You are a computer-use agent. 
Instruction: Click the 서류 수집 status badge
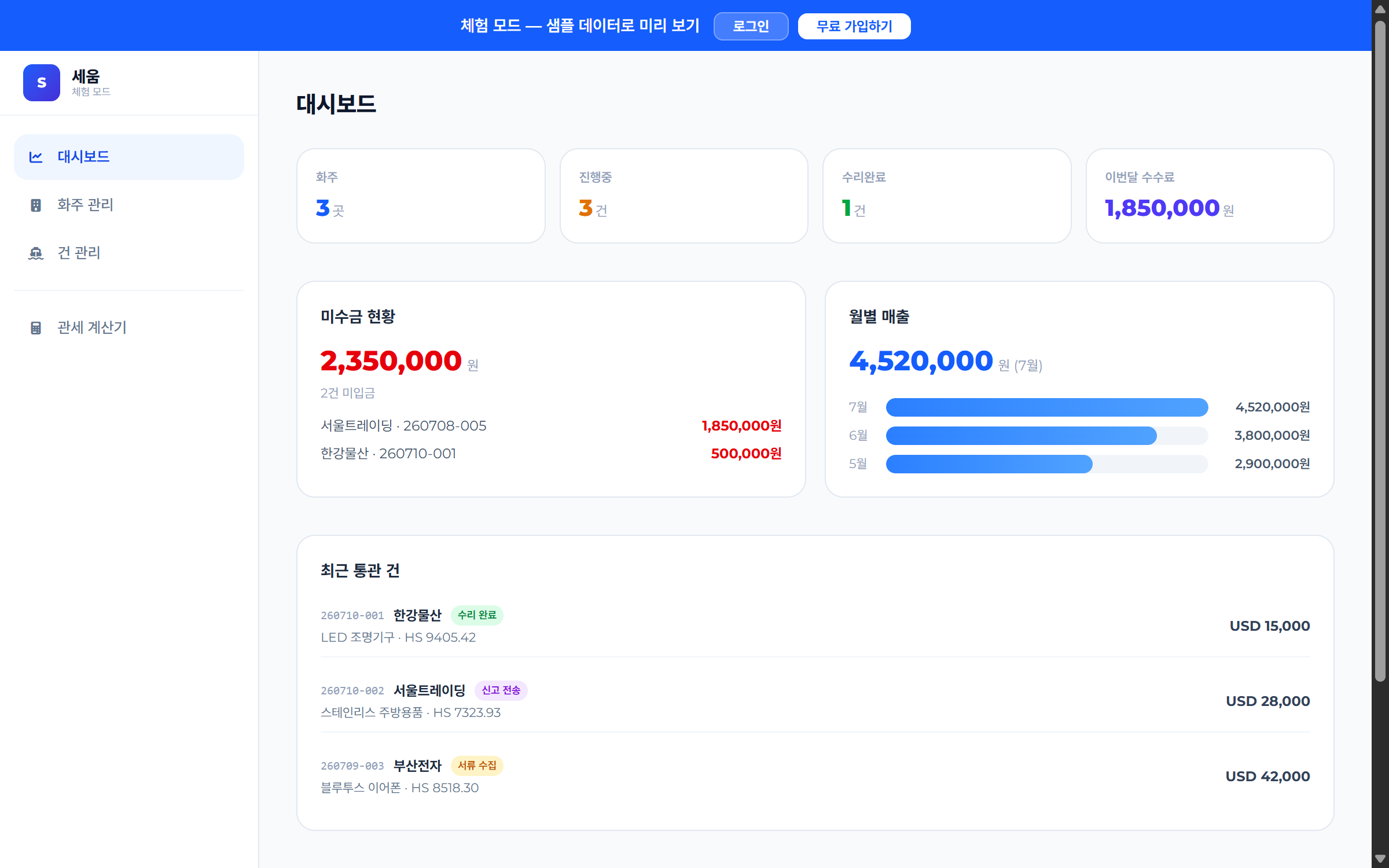(x=477, y=766)
